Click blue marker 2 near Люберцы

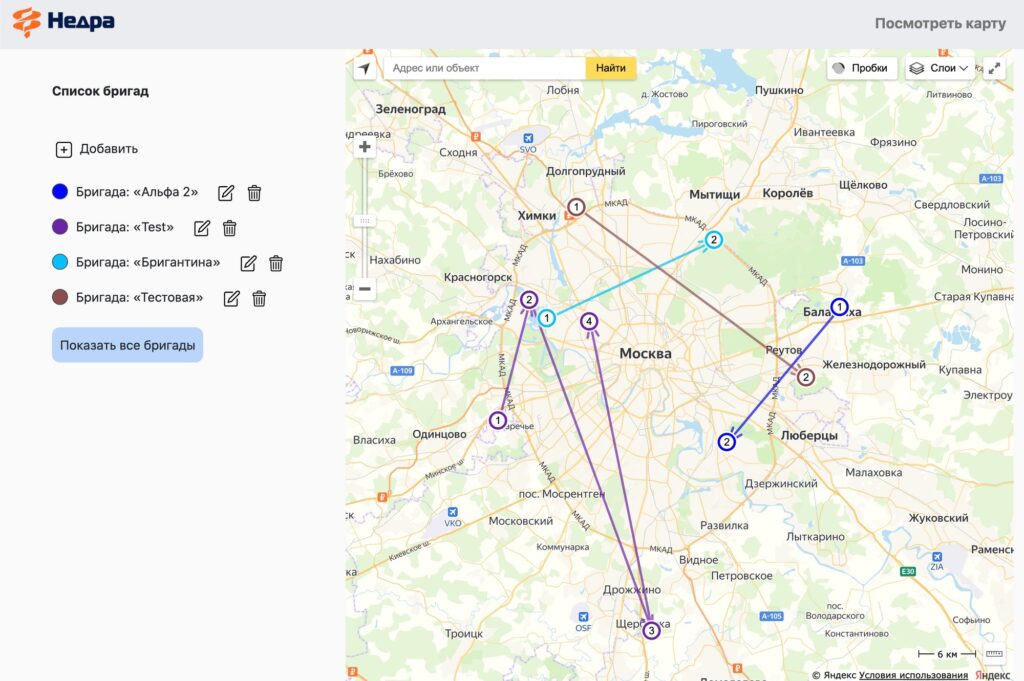click(727, 442)
